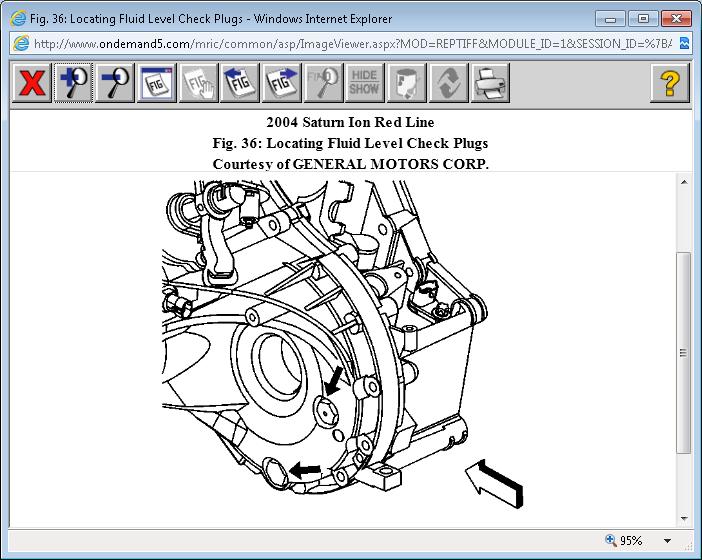
Task: Click the Internet Explorer title bar icon
Action: tap(18, 18)
